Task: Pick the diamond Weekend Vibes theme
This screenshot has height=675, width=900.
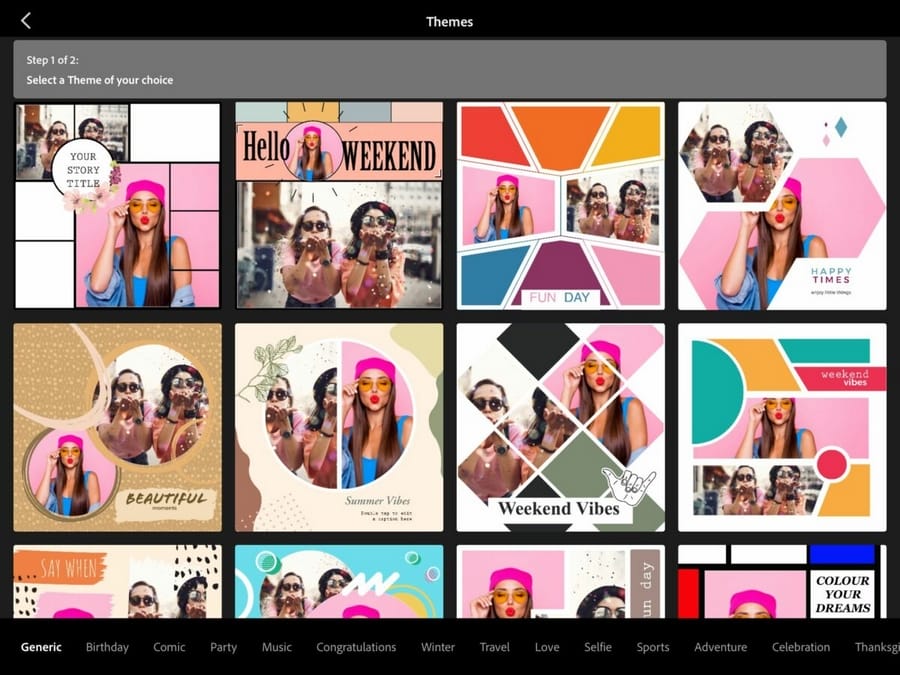Action: coord(560,427)
